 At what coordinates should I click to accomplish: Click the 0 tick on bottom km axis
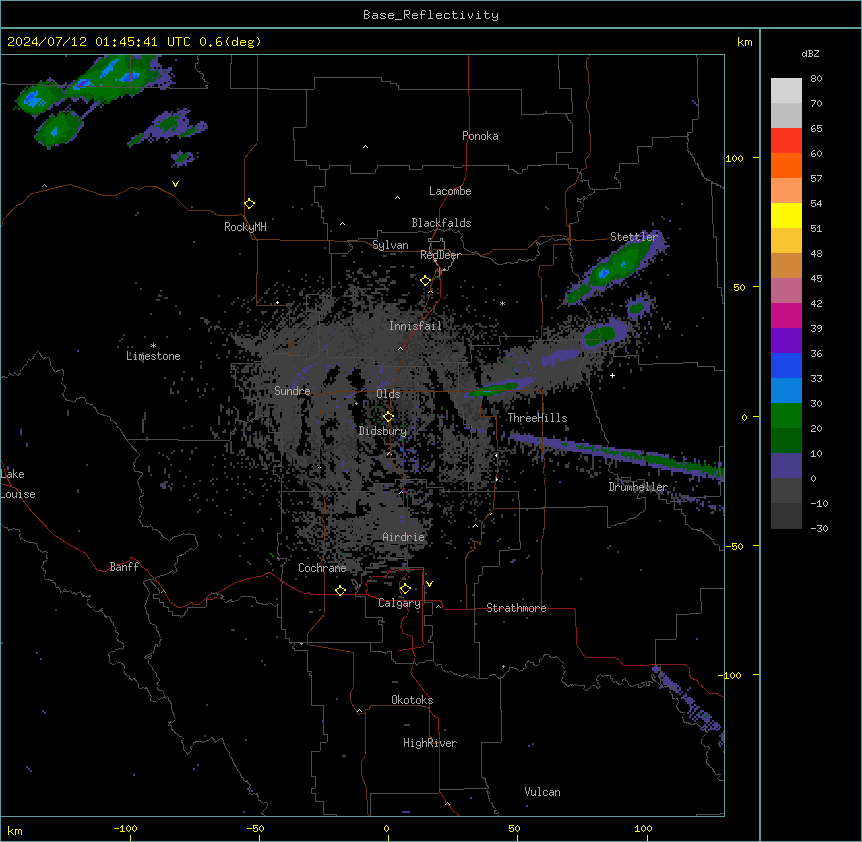[x=386, y=829]
